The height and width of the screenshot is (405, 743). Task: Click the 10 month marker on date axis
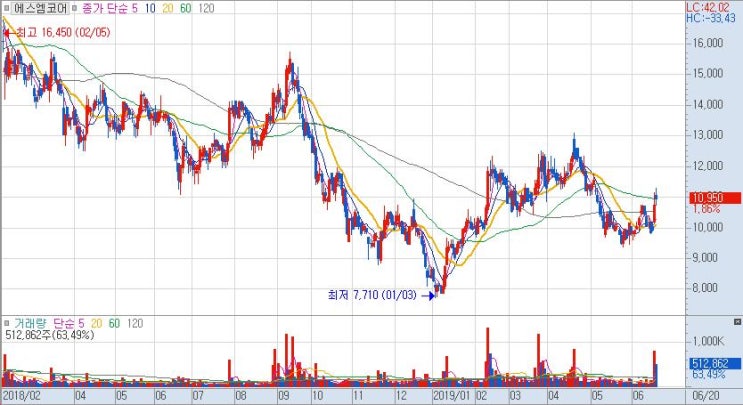pyautogui.click(x=317, y=396)
